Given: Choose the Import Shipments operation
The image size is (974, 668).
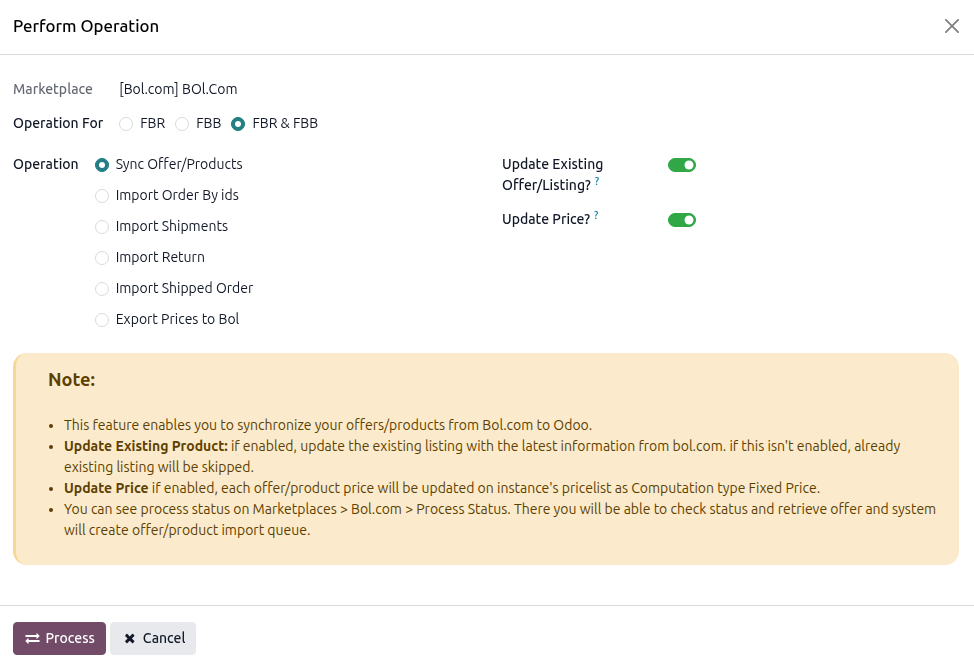Looking at the screenshot, I should (x=102, y=227).
